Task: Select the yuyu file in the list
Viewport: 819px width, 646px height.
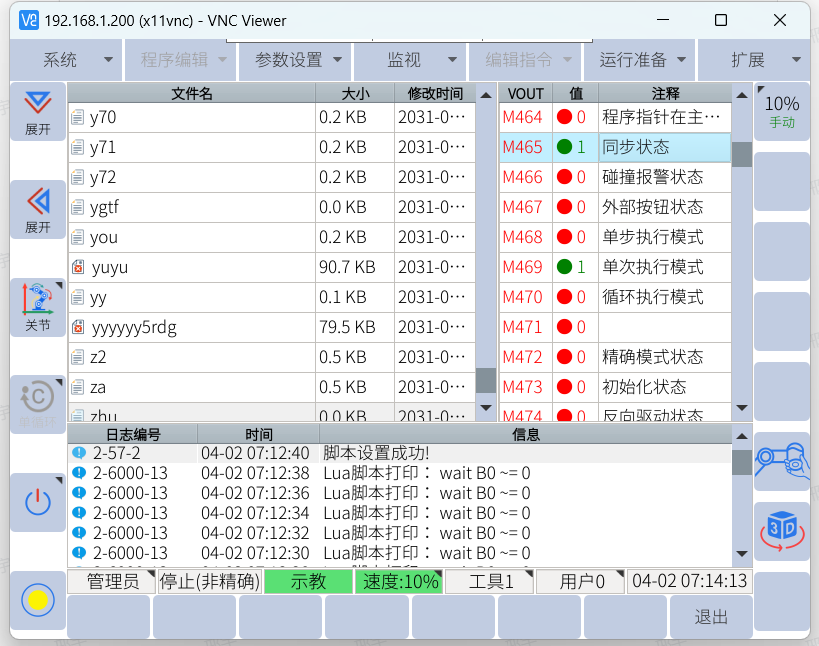Action: click(110, 267)
